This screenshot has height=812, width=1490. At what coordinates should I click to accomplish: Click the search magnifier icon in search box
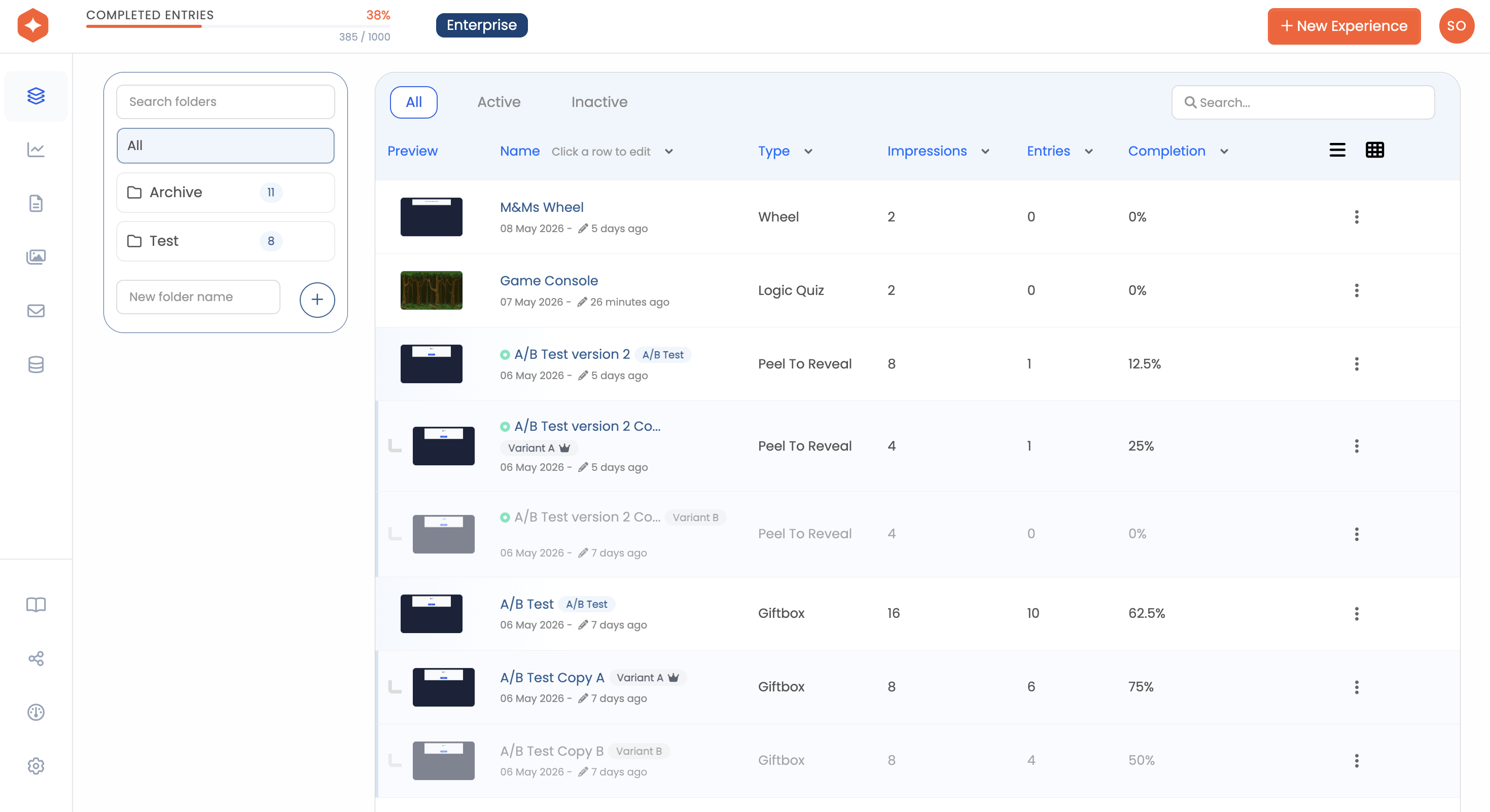tap(1190, 102)
